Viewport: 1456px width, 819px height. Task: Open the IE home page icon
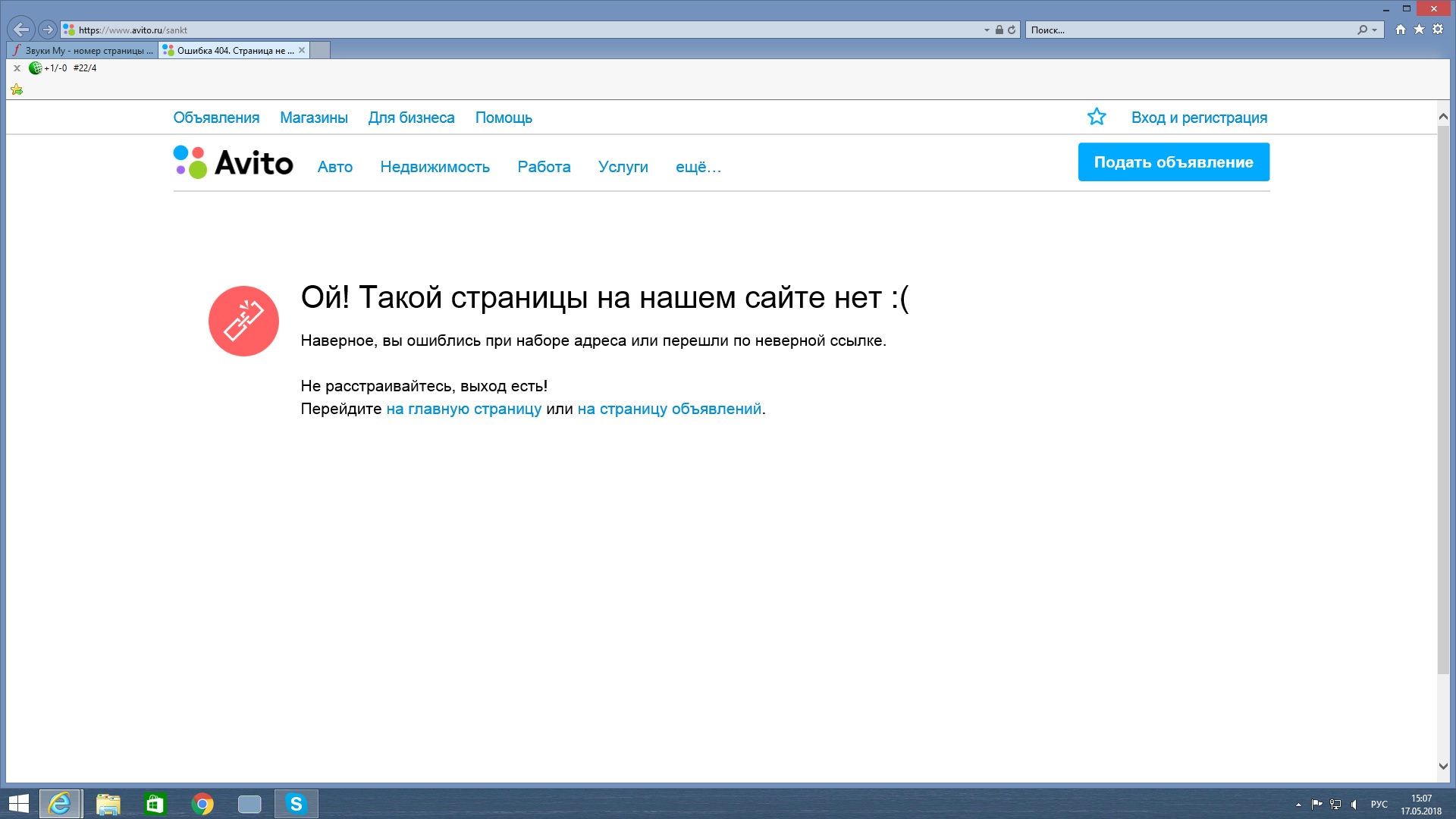coord(1400,30)
